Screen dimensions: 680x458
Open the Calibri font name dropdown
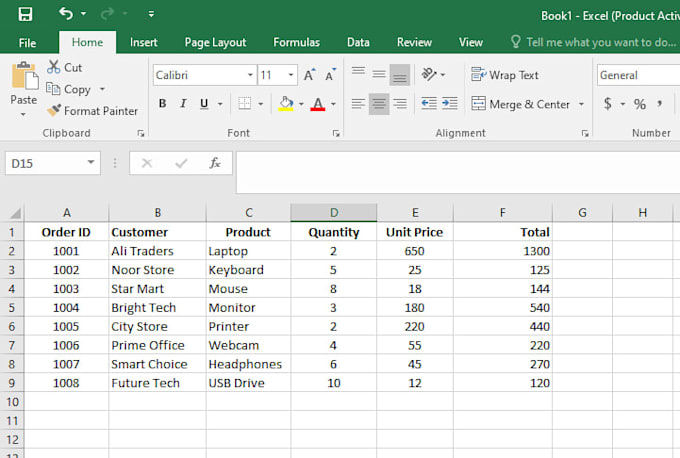click(x=250, y=75)
